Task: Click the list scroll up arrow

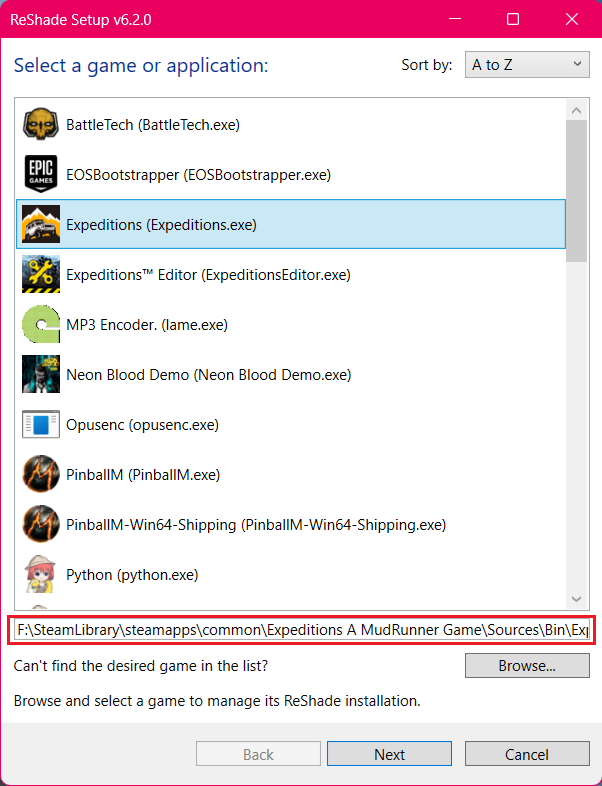Action: click(576, 110)
